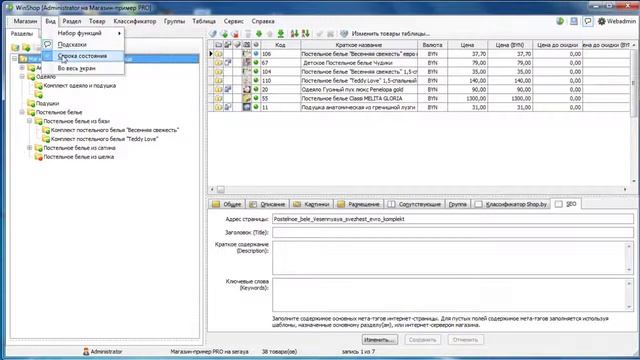
Task: Click the move down green arrow icon
Action: point(259,34)
